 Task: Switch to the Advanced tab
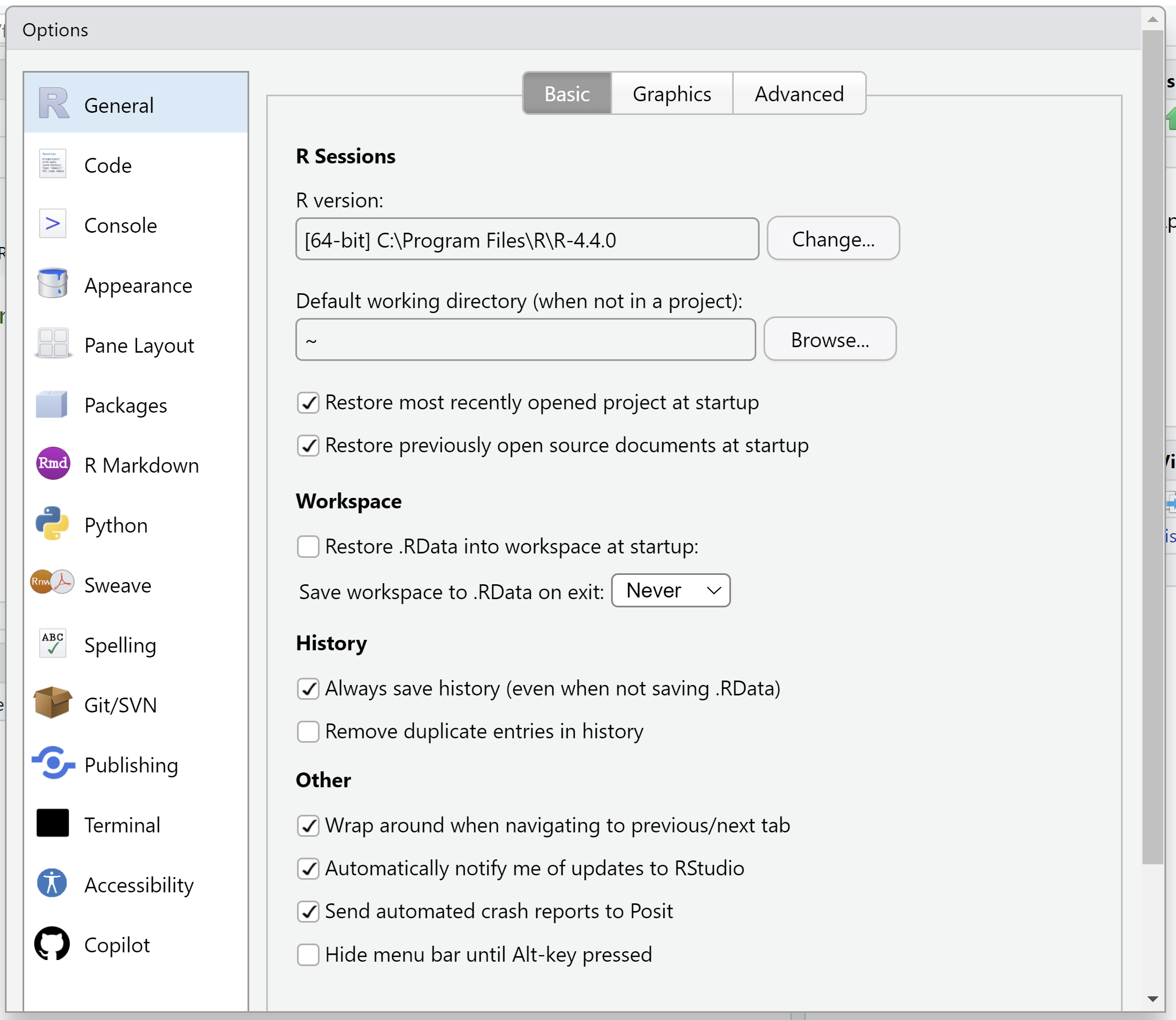(x=799, y=94)
